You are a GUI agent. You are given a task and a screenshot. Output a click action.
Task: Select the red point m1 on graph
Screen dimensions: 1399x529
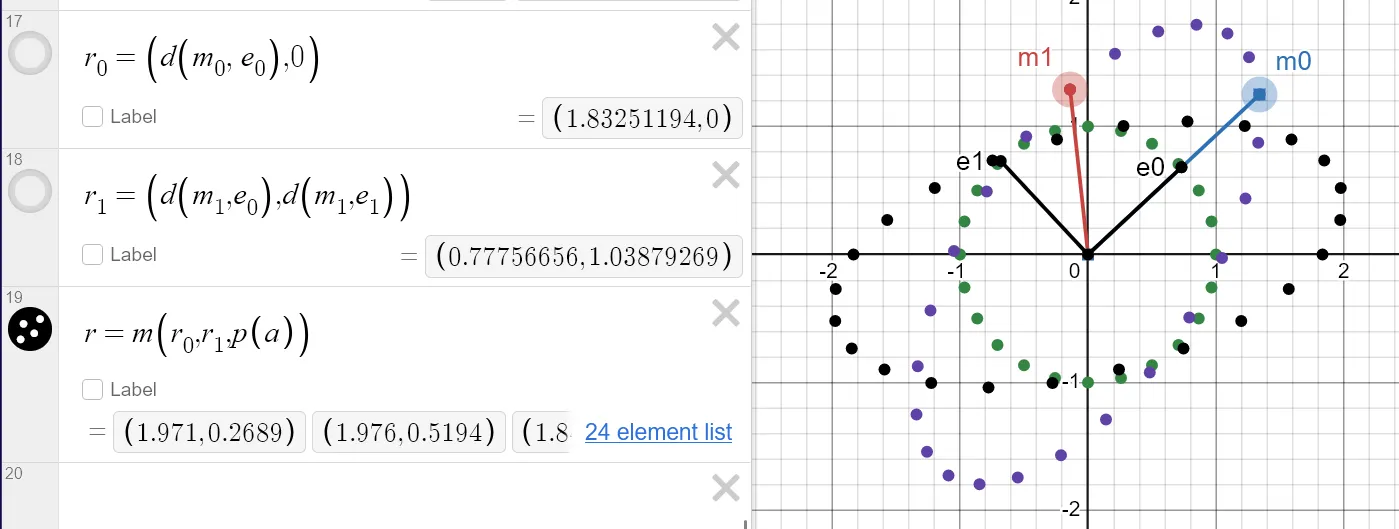pos(1070,89)
